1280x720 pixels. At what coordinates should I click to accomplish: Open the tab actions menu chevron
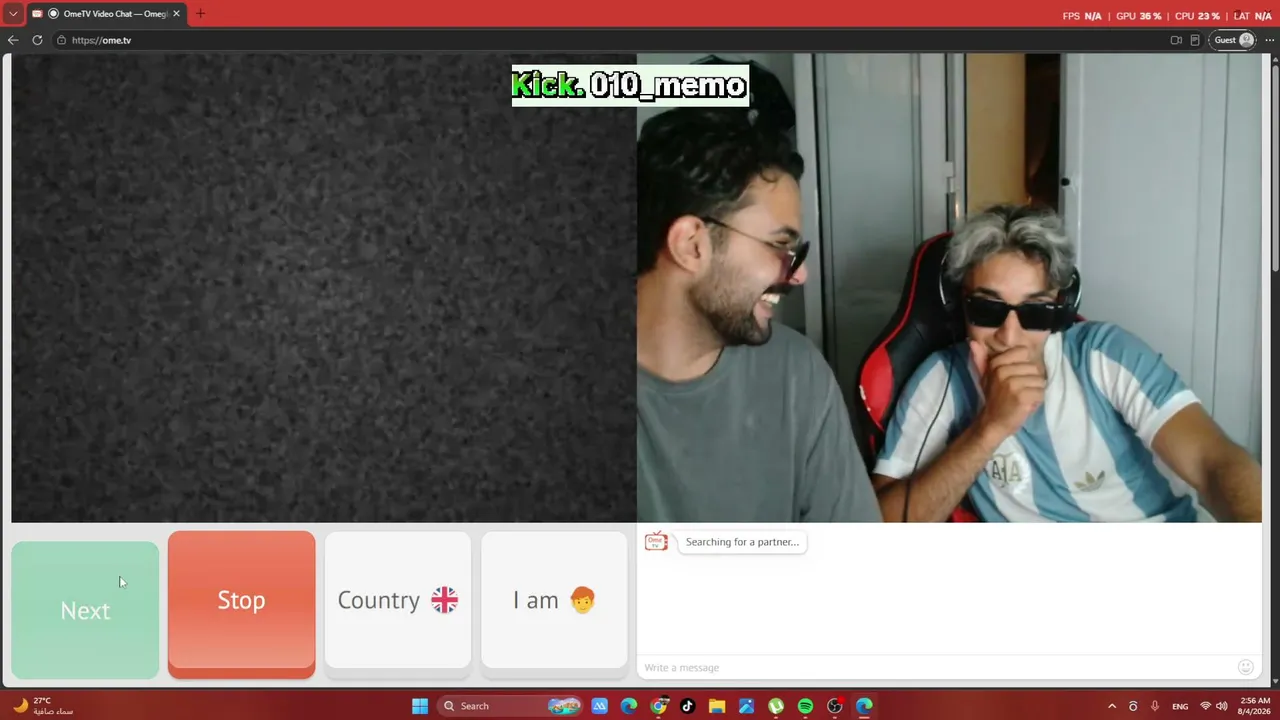[13, 14]
